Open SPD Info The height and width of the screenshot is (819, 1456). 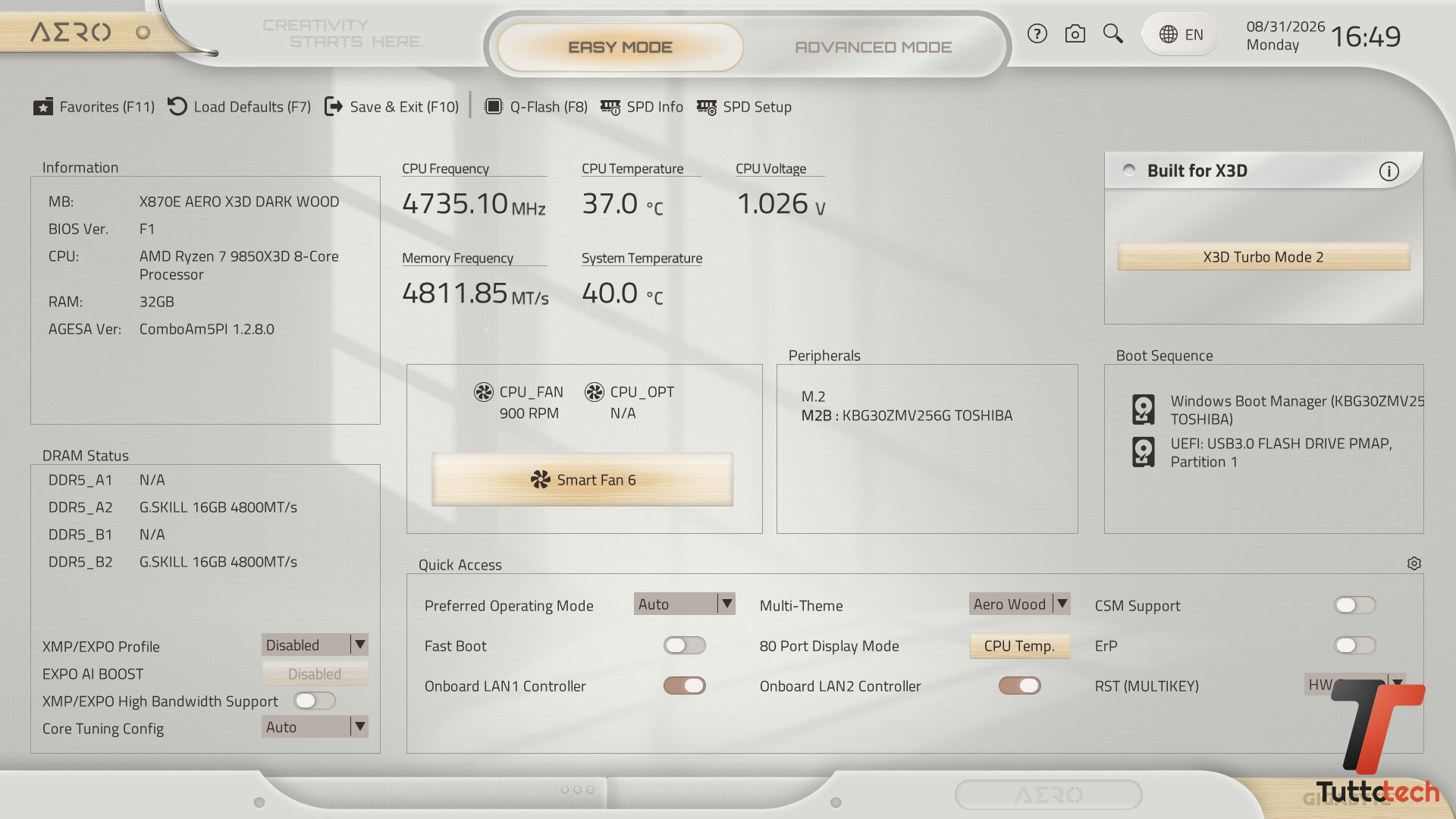pyautogui.click(x=642, y=107)
